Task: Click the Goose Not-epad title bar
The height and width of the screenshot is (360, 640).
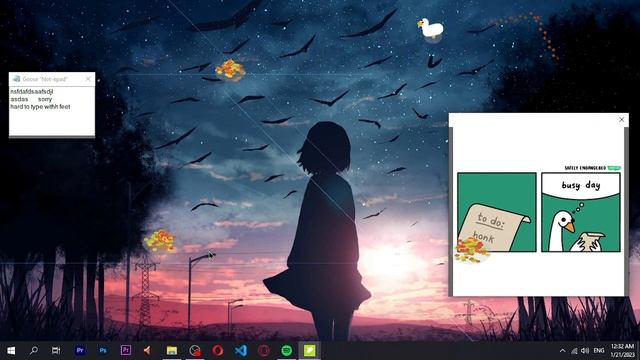Action: (52, 79)
